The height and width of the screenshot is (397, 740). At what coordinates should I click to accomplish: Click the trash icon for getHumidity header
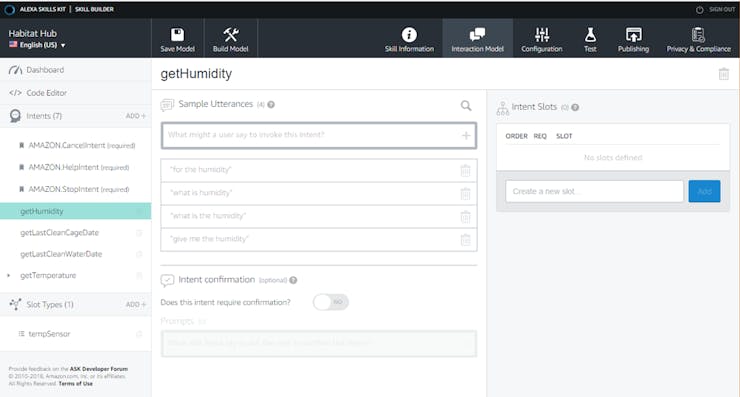[723, 74]
